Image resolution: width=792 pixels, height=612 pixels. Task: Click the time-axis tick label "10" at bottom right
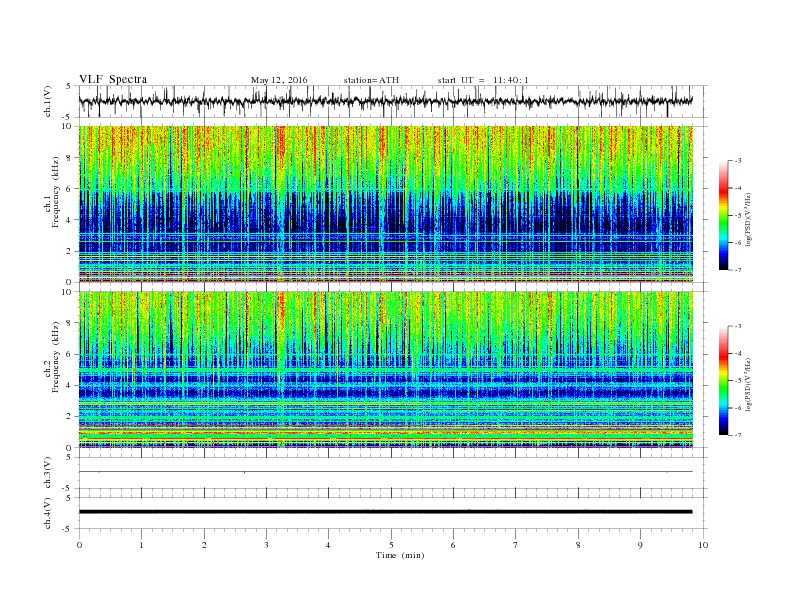click(x=703, y=545)
